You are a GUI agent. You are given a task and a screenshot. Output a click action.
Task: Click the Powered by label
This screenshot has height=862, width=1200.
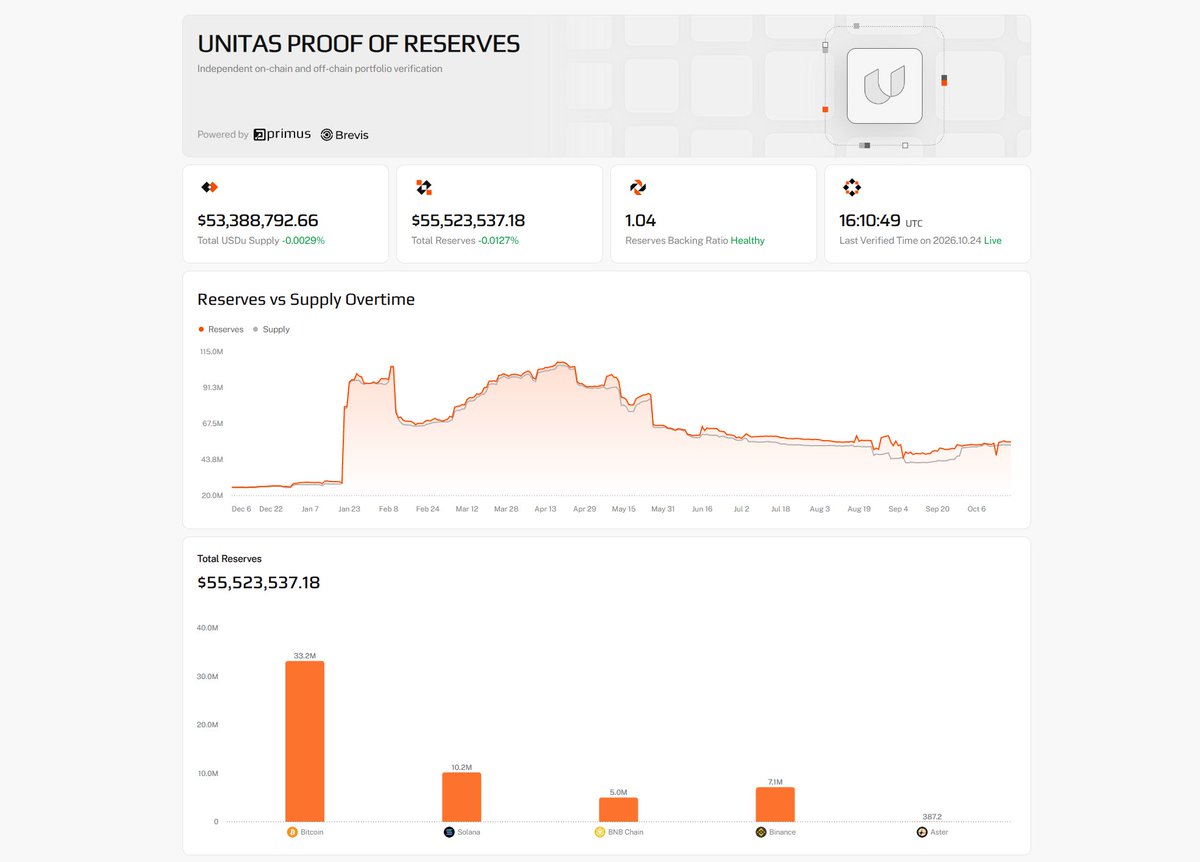coord(223,134)
